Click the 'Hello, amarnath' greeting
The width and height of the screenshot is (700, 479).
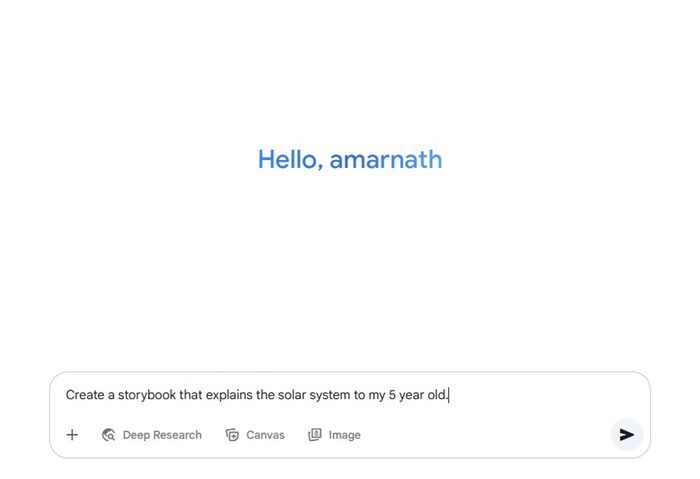point(350,159)
